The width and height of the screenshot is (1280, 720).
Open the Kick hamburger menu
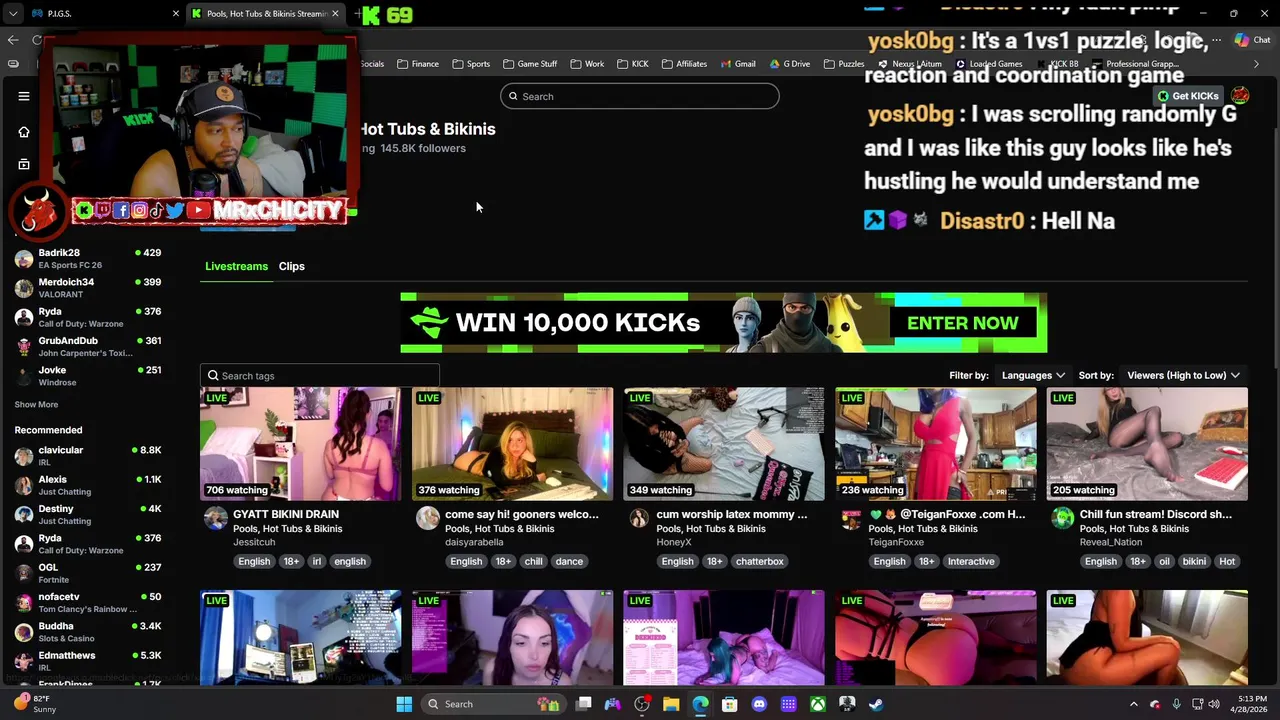[x=24, y=96]
